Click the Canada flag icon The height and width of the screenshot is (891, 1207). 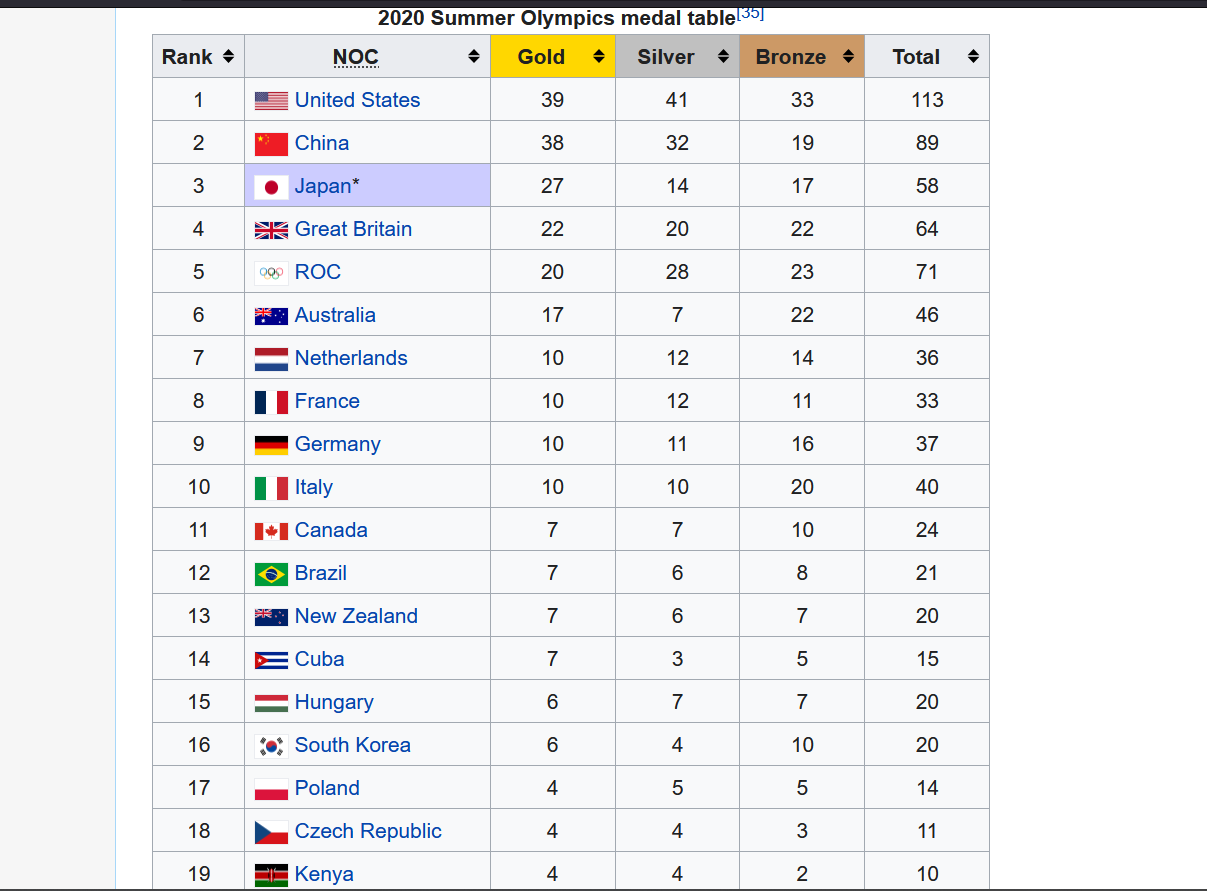pos(271,530)
